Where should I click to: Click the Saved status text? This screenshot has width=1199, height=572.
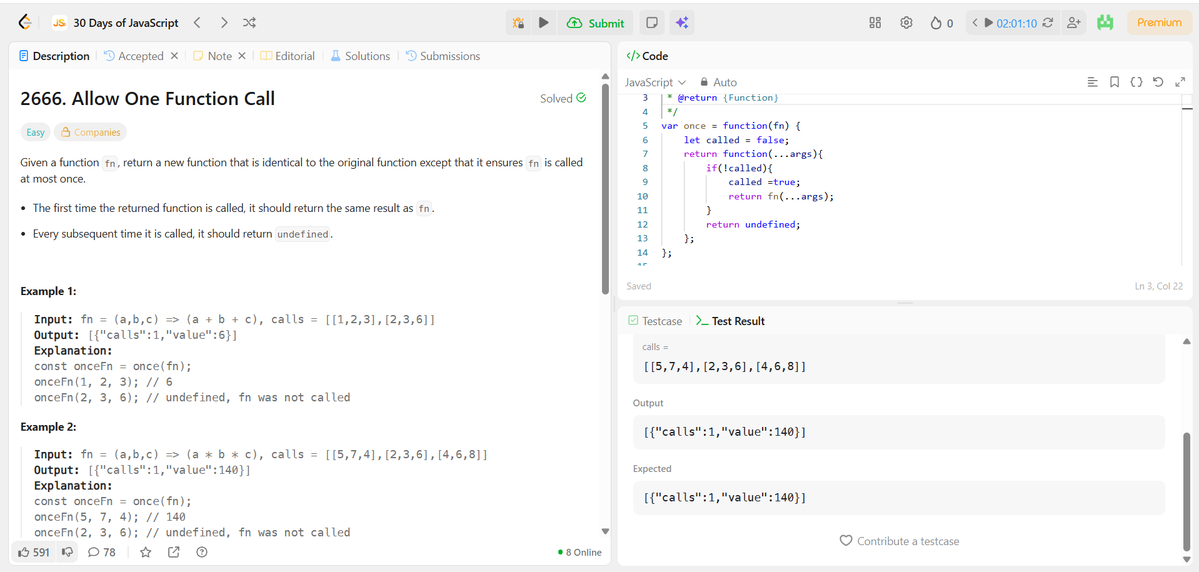click(639, 287)
